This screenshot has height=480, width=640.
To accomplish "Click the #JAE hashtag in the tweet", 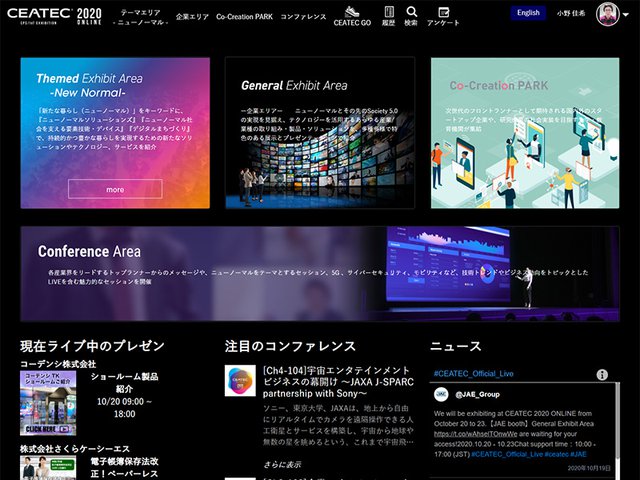I will [x=578, y=454].
